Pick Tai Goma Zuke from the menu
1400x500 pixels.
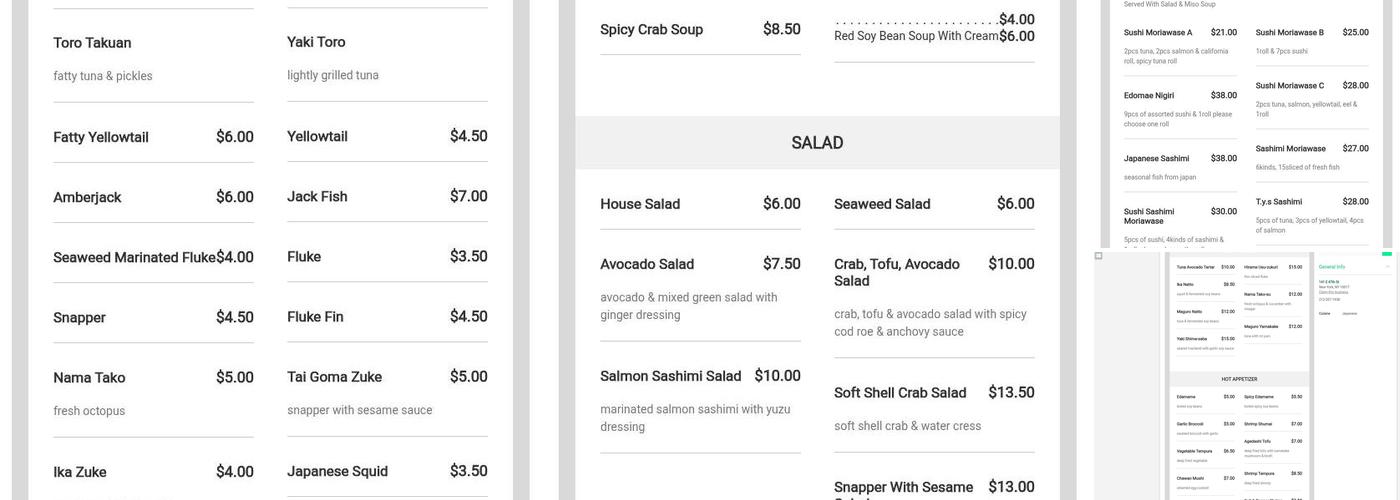(334, 377)
